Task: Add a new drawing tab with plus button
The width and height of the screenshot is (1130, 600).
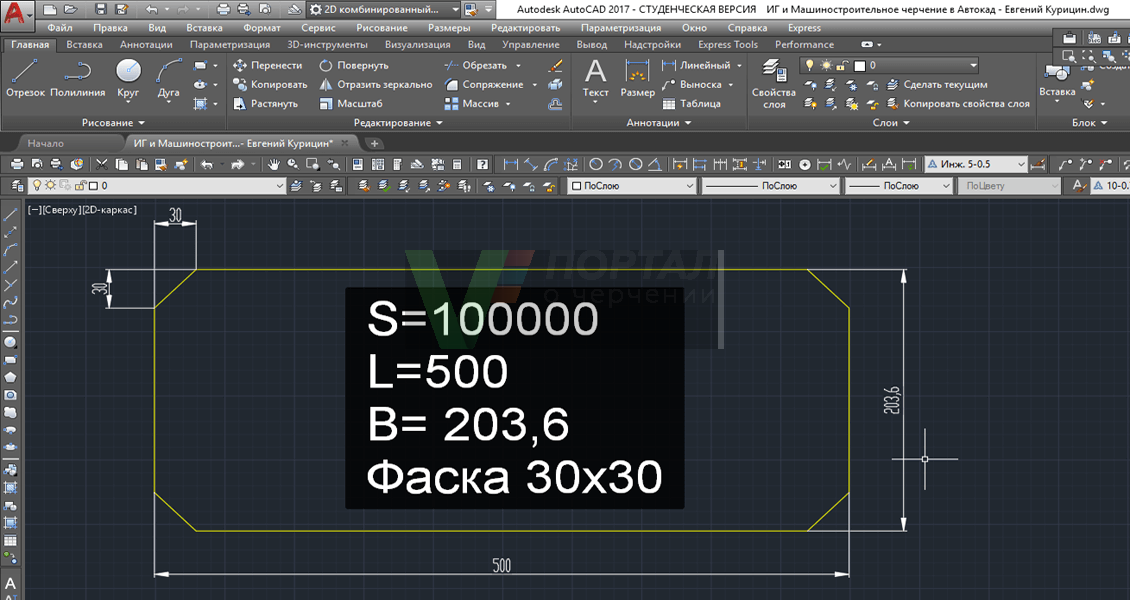Action: 374,143
